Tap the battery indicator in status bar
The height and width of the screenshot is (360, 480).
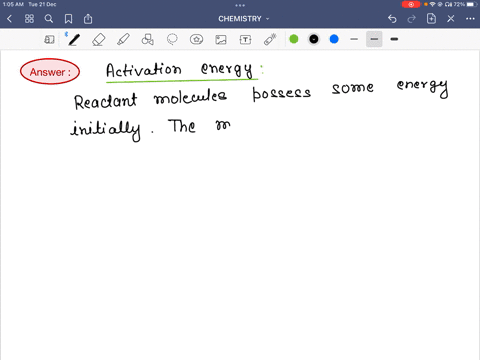473,4
